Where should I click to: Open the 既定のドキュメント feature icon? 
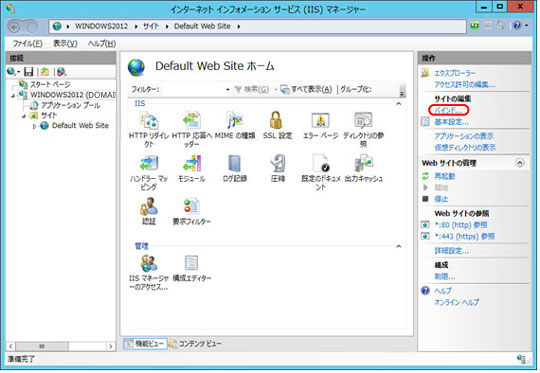(320, 164)
